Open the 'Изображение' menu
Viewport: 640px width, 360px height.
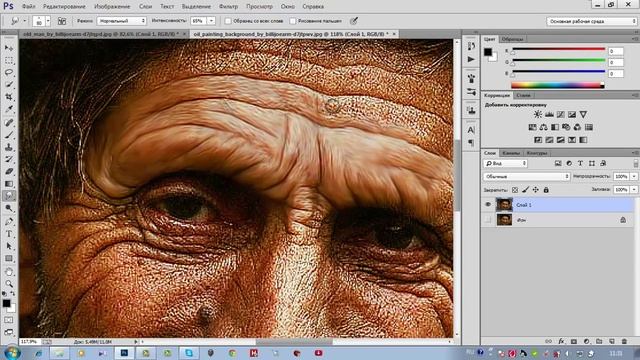[x=112, y=7]
